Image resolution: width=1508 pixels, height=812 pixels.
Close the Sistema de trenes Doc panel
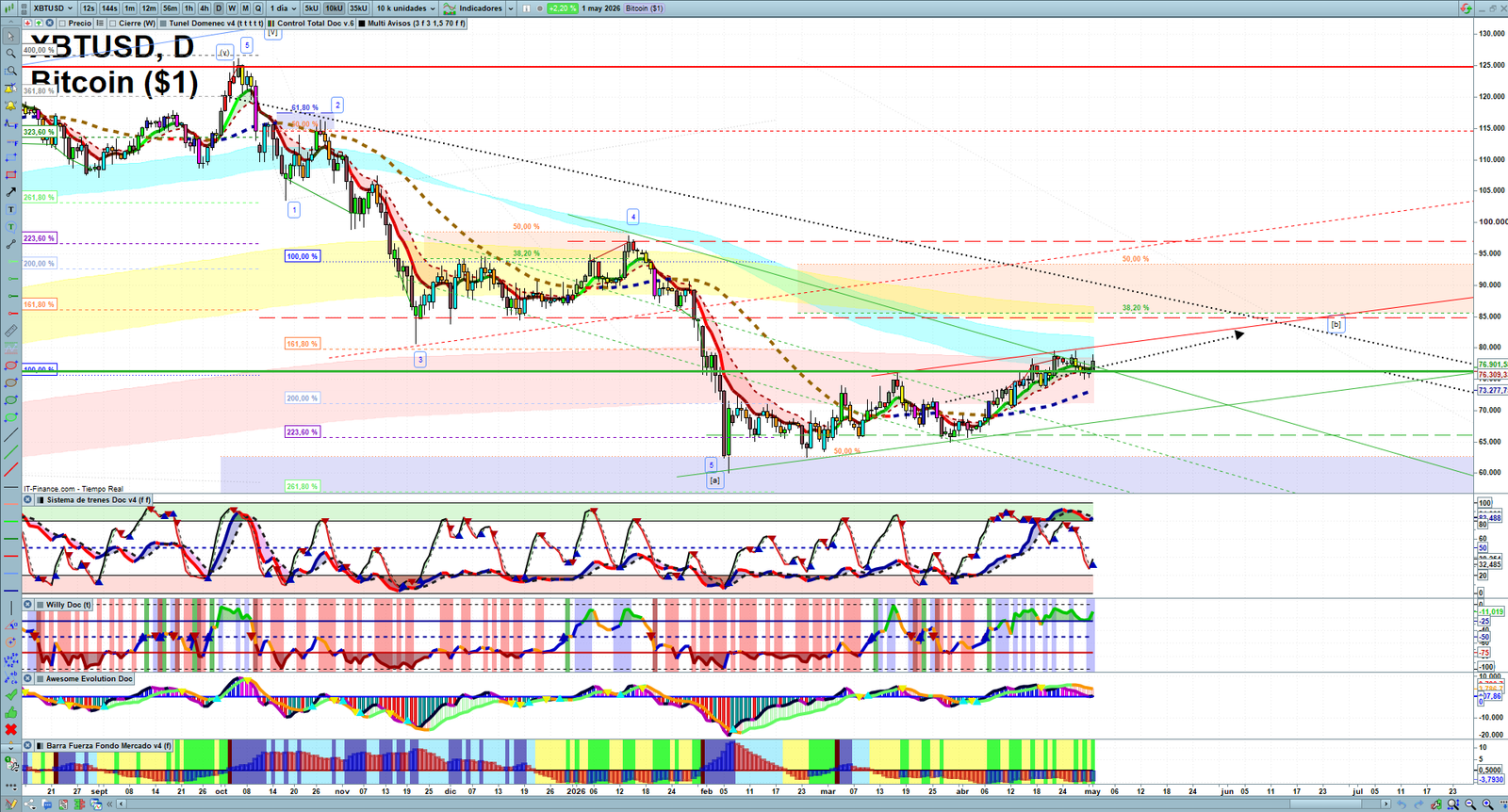pyautogui.click(x=28, y=499)
